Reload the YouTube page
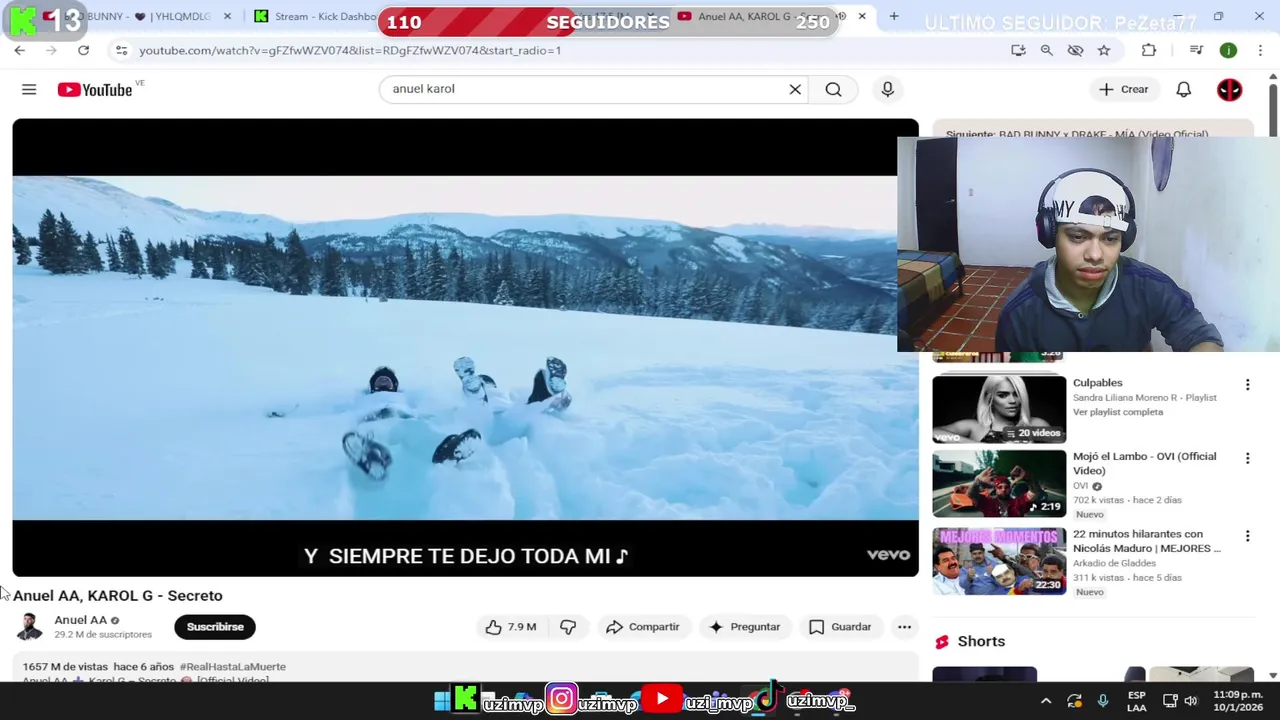Viewport: 1280px width, 720px height. coord(83,50)
